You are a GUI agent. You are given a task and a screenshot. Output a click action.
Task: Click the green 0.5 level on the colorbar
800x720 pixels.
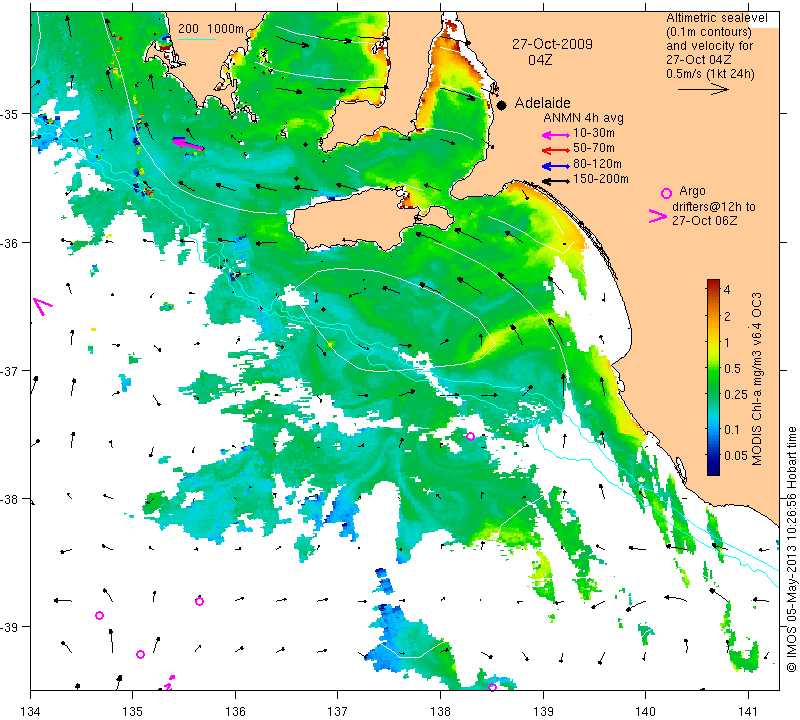(713, 368)
